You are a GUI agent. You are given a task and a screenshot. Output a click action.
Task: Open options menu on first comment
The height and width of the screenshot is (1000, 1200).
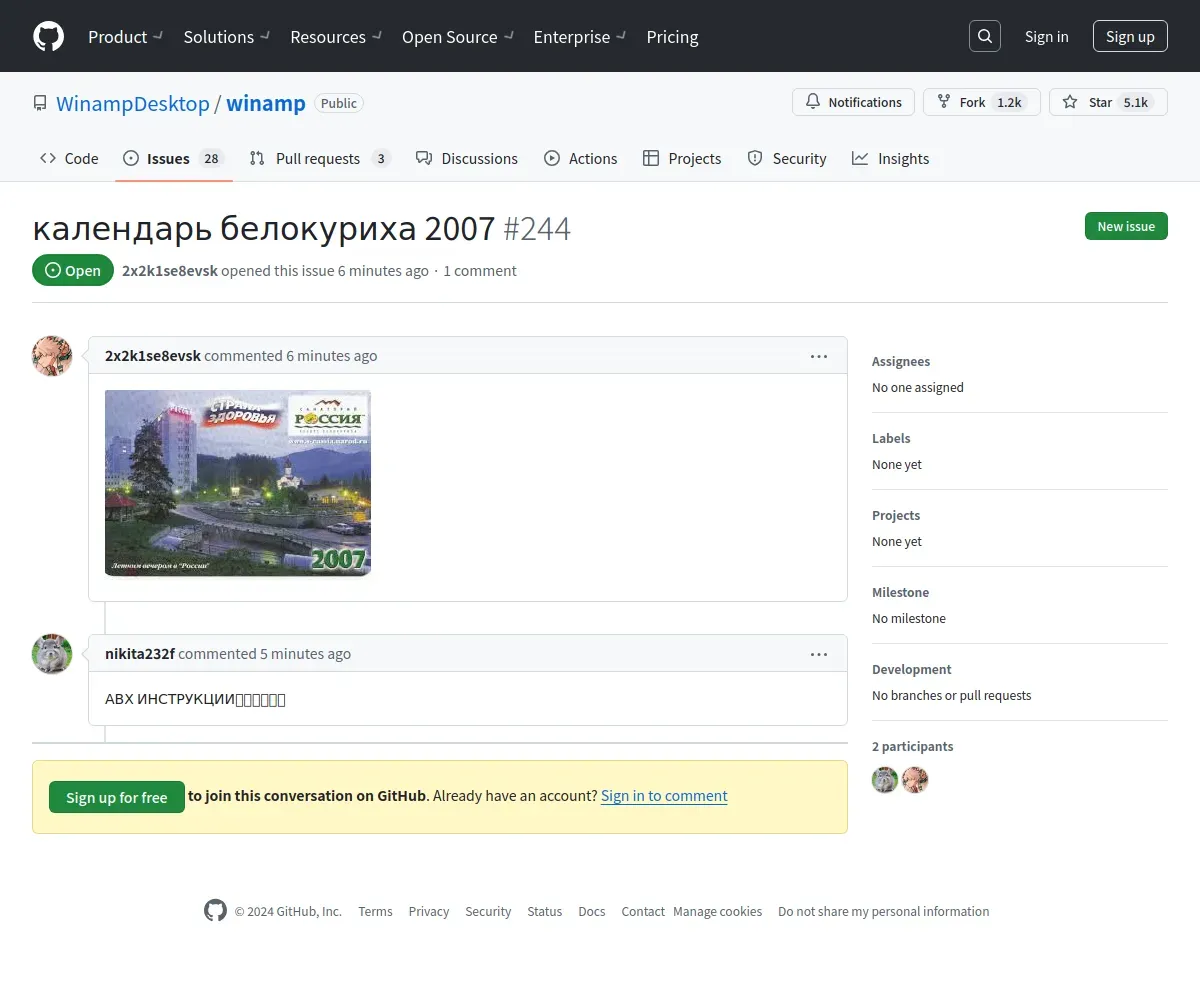pyautogui.click(x=819, y=356)
